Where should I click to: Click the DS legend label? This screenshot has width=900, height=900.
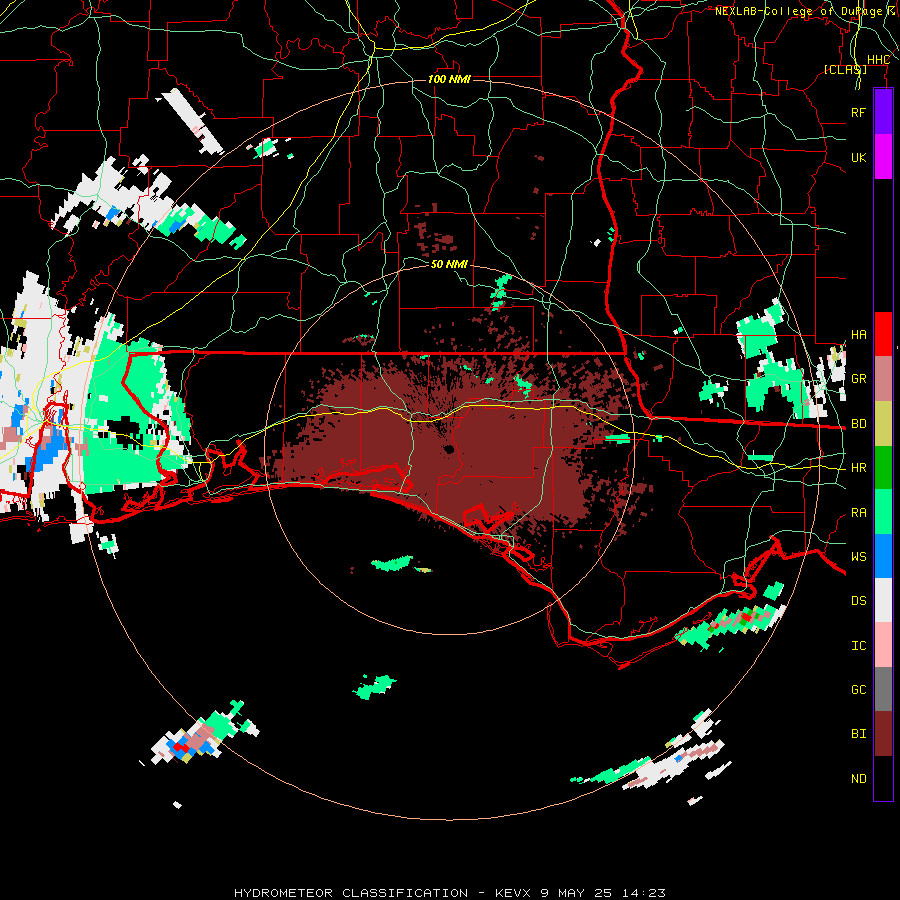click(858, 601)
